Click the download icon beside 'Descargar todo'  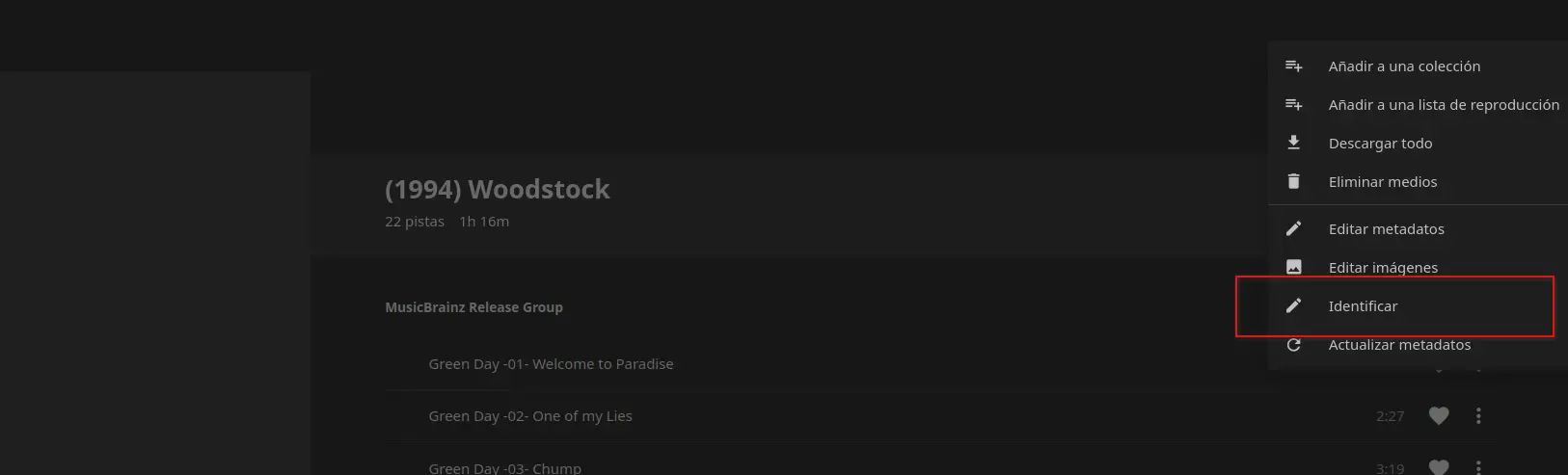click(1294, 143)
